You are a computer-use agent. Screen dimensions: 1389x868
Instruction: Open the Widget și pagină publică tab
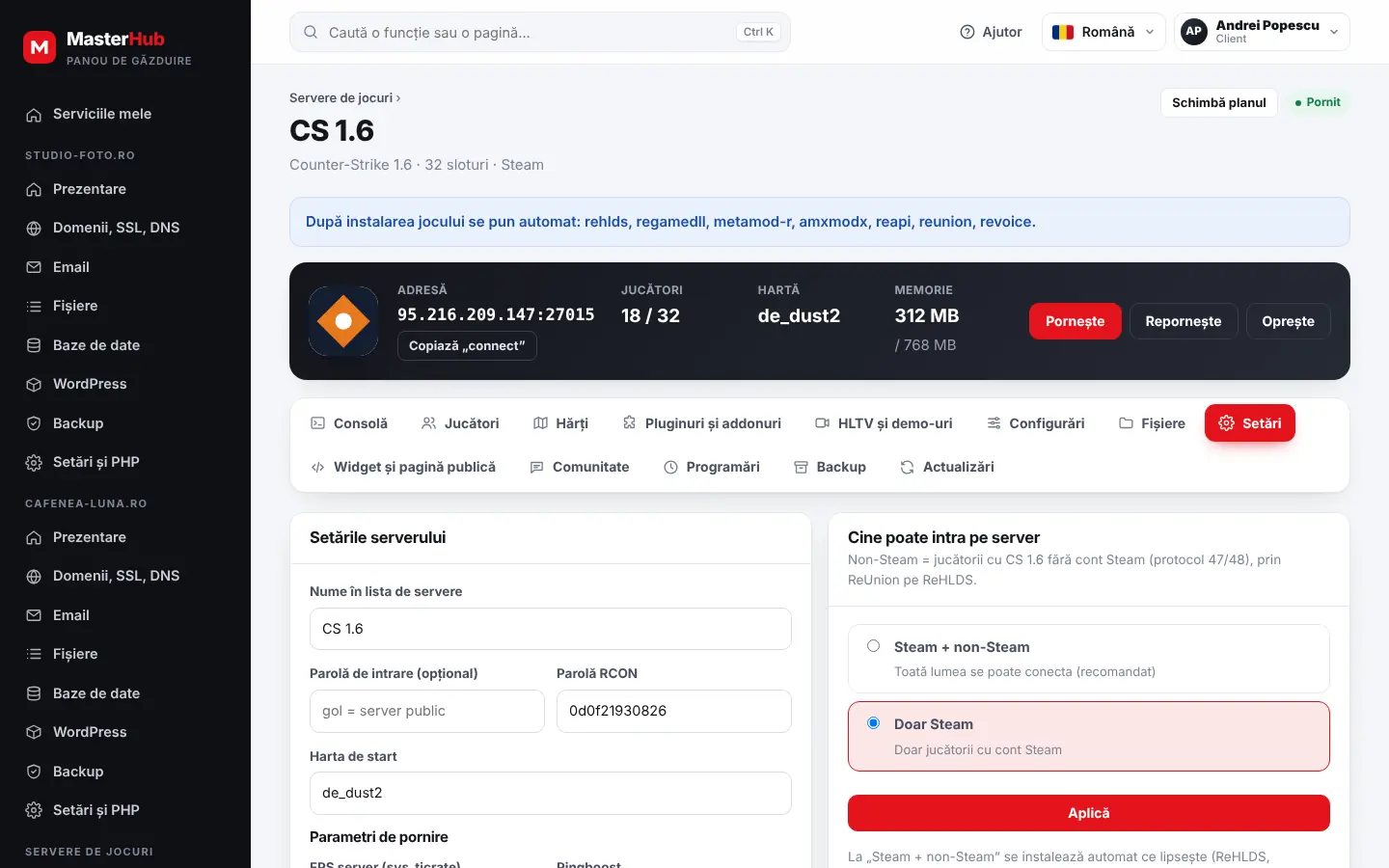coord(403,467)
